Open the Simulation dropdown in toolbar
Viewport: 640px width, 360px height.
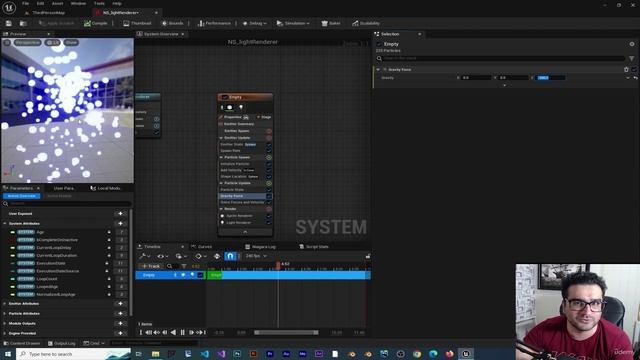coord(293,23)
